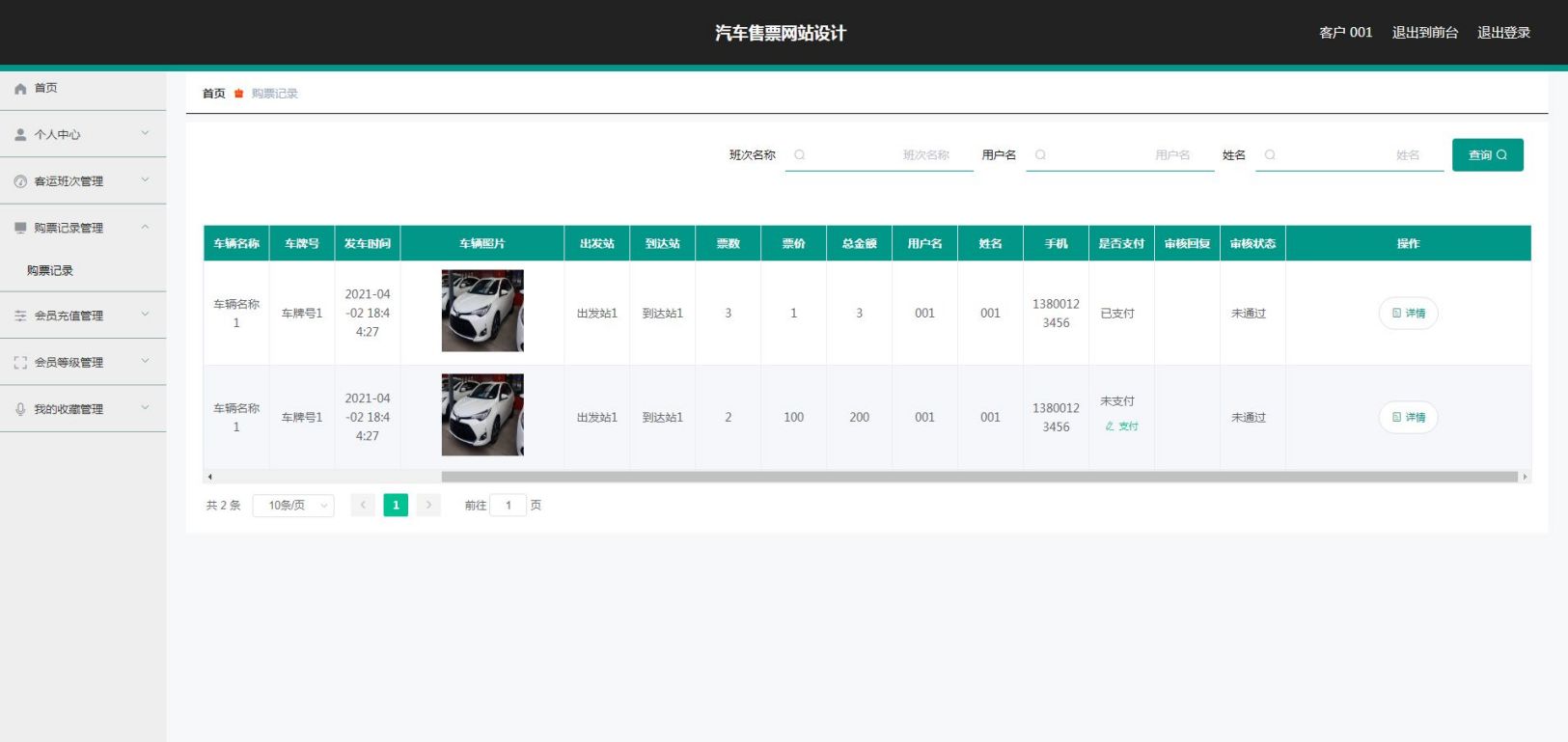Click the 发车时间 column header
Screen dimensions: 1568x742
point(368,243)
